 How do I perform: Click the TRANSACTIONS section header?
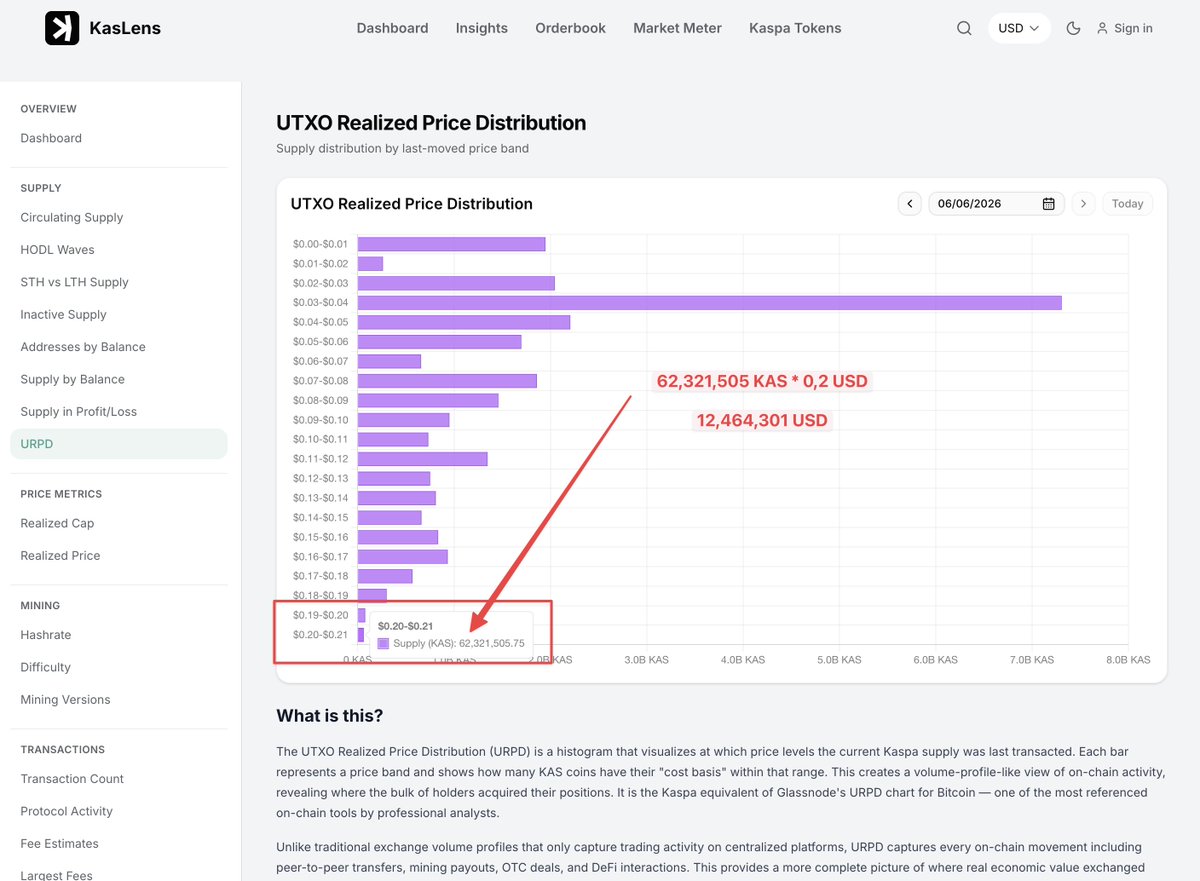[62, 750]
